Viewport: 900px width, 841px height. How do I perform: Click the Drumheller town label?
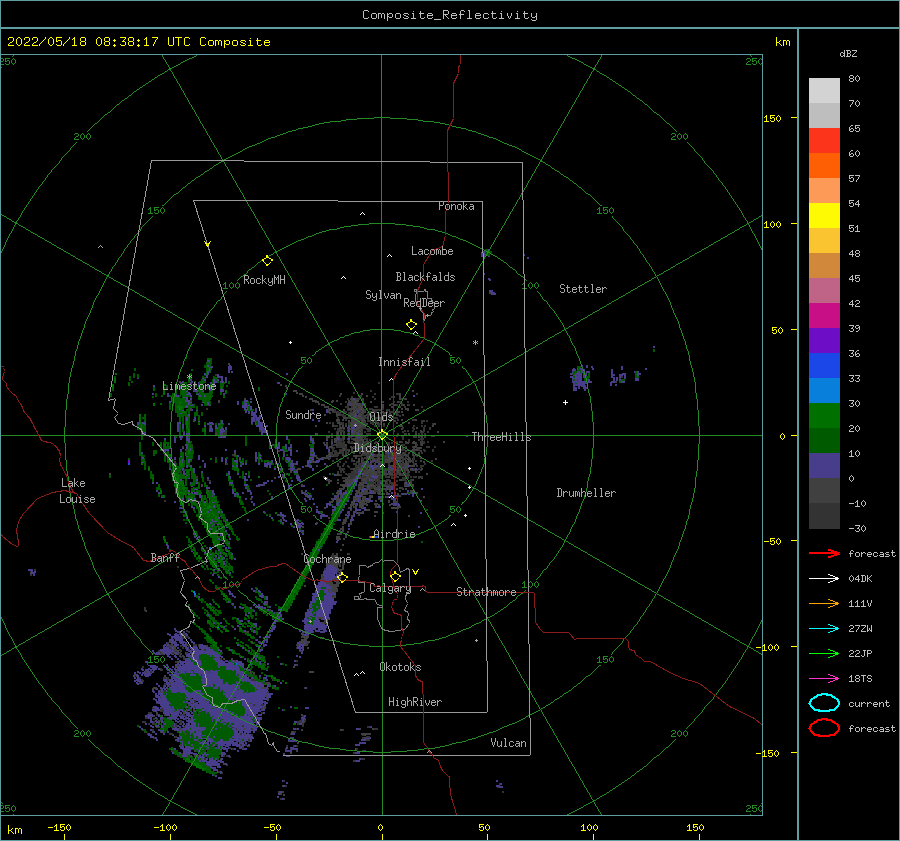(586, 493)
